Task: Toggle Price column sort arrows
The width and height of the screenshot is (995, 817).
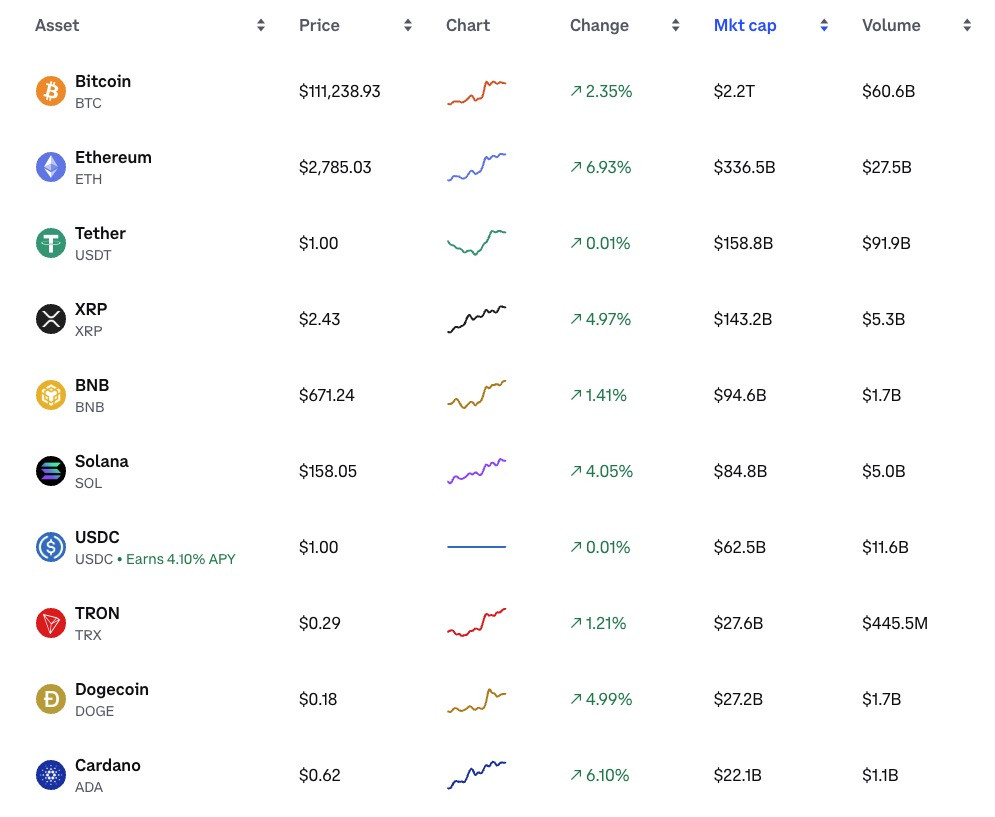Action: pos(408,25)
